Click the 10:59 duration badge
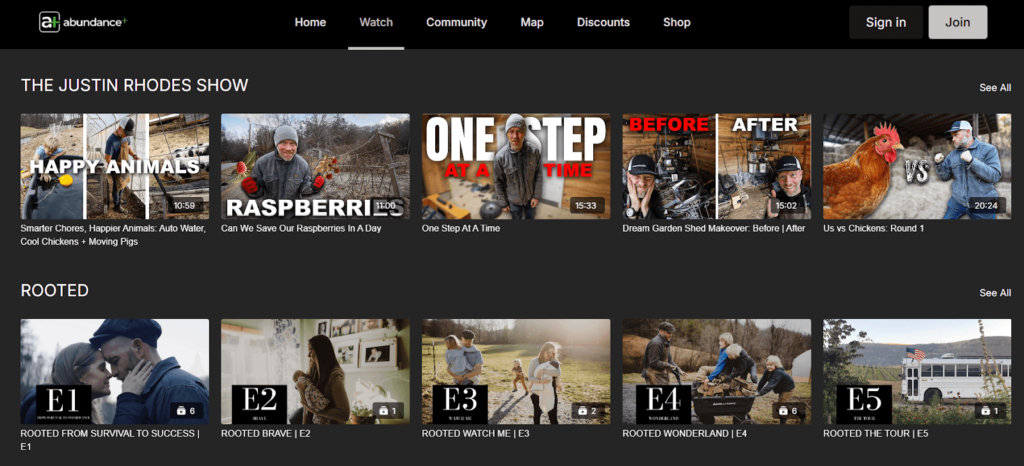Viewport: 1024px width, 466px height. (x=184, y=206)
